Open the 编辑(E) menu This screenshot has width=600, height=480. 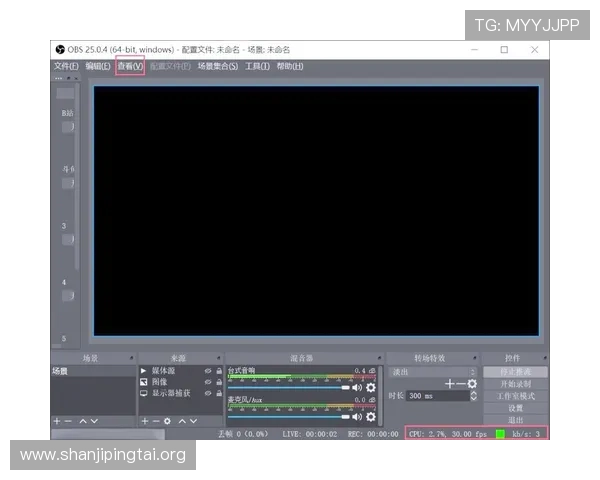98,66
